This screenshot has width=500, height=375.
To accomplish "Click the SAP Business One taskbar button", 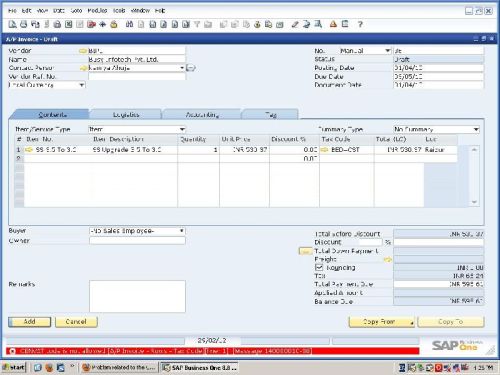I will [199, 367].
